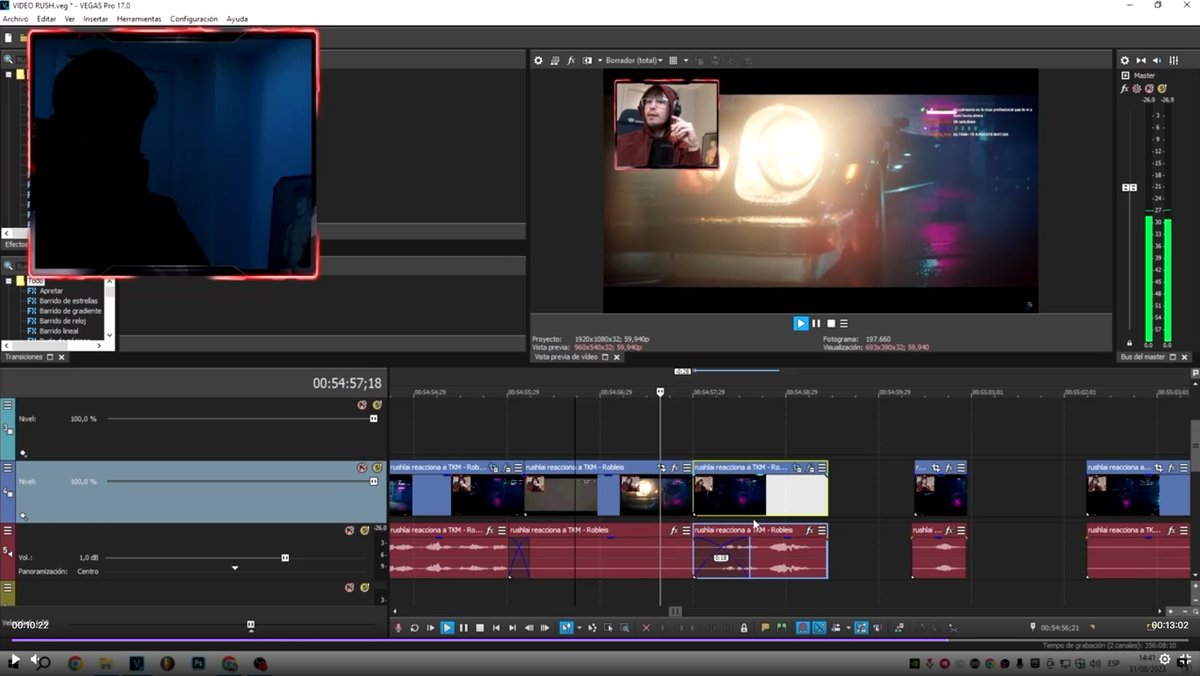
Task: Mute the Master bus
Action: (1150, 89)
